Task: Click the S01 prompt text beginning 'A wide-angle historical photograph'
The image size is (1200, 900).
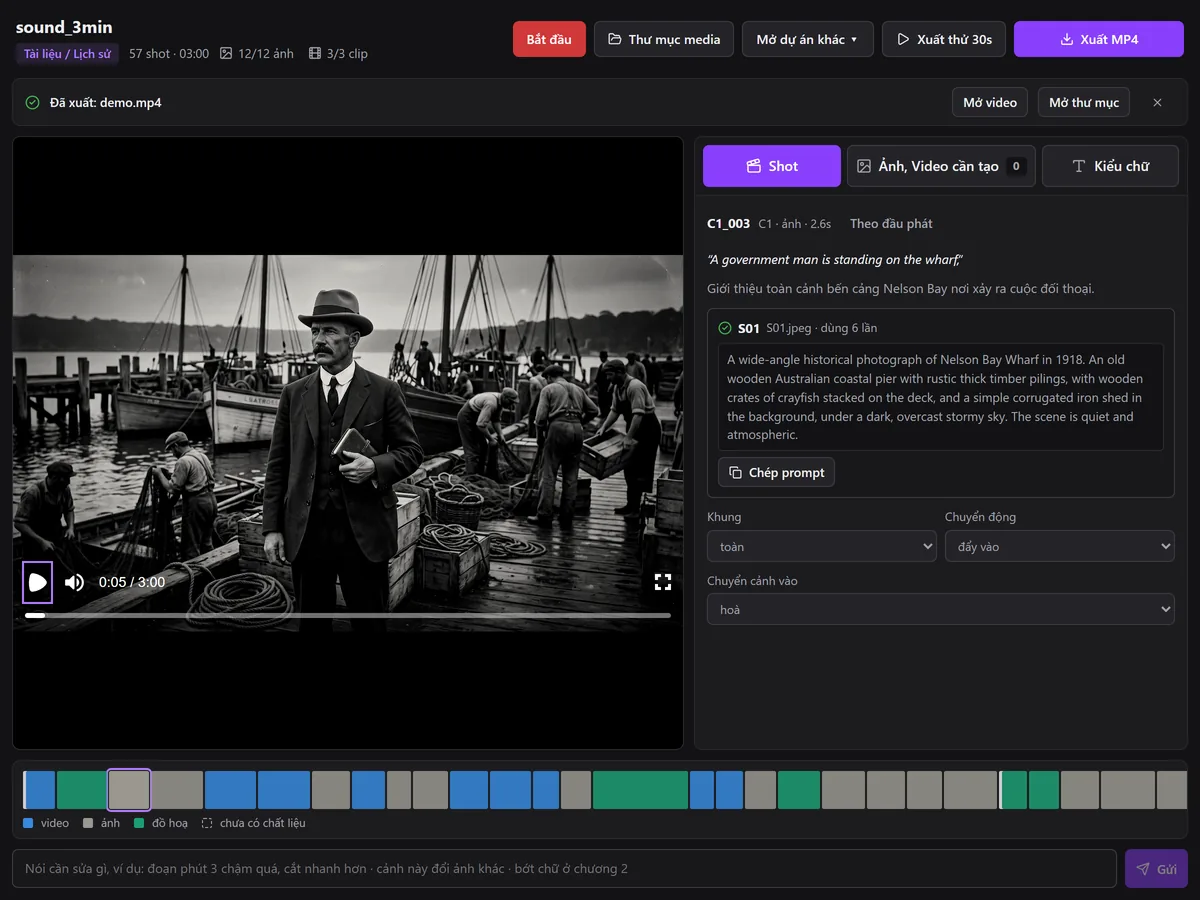Action: click(940, 397)
